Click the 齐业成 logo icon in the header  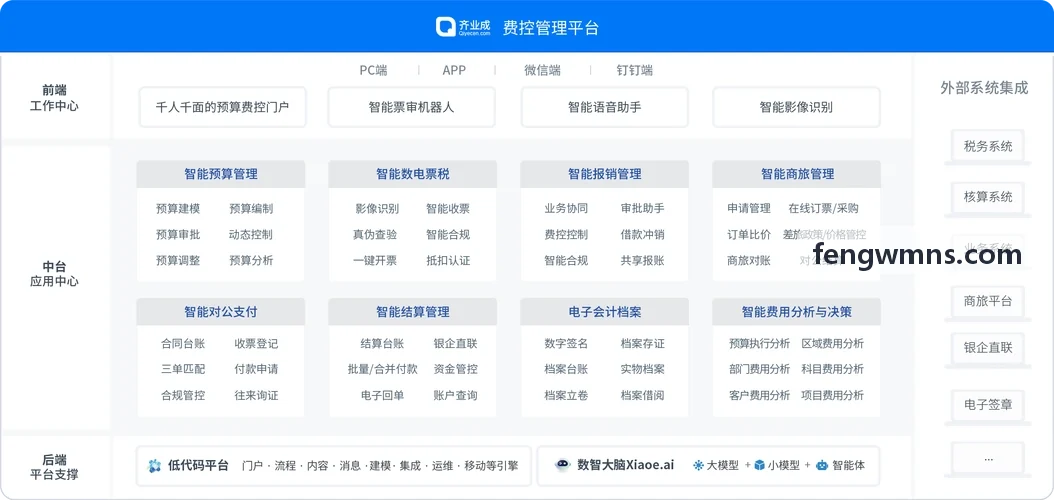click(x=446, y=27)
